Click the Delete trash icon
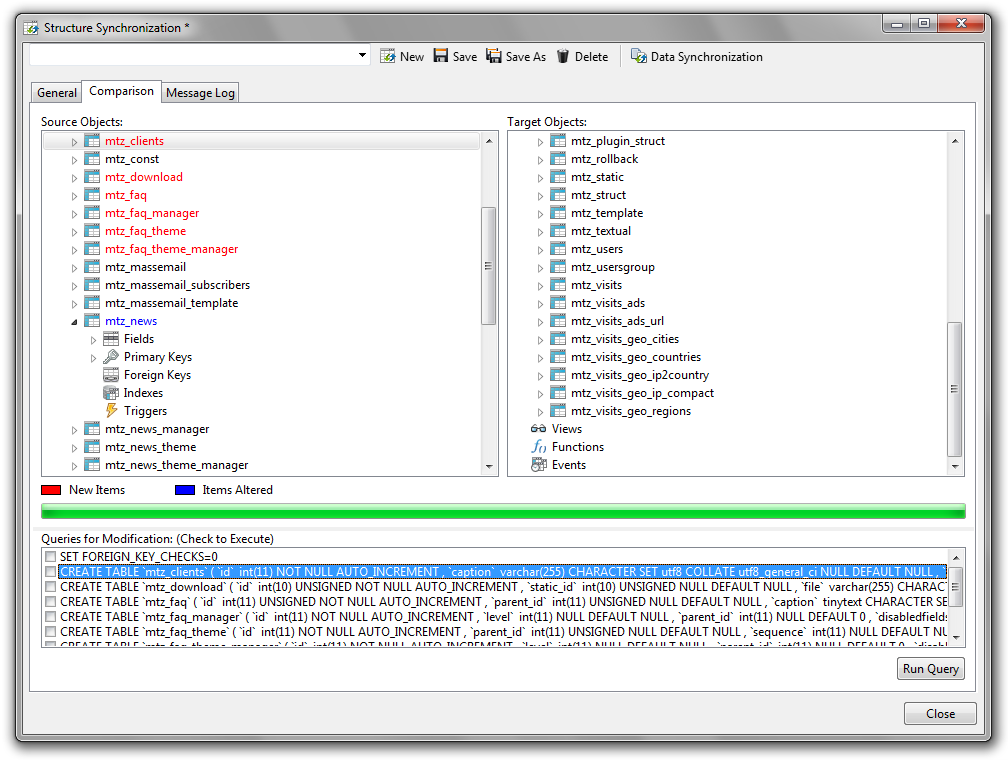 [562, 56]
